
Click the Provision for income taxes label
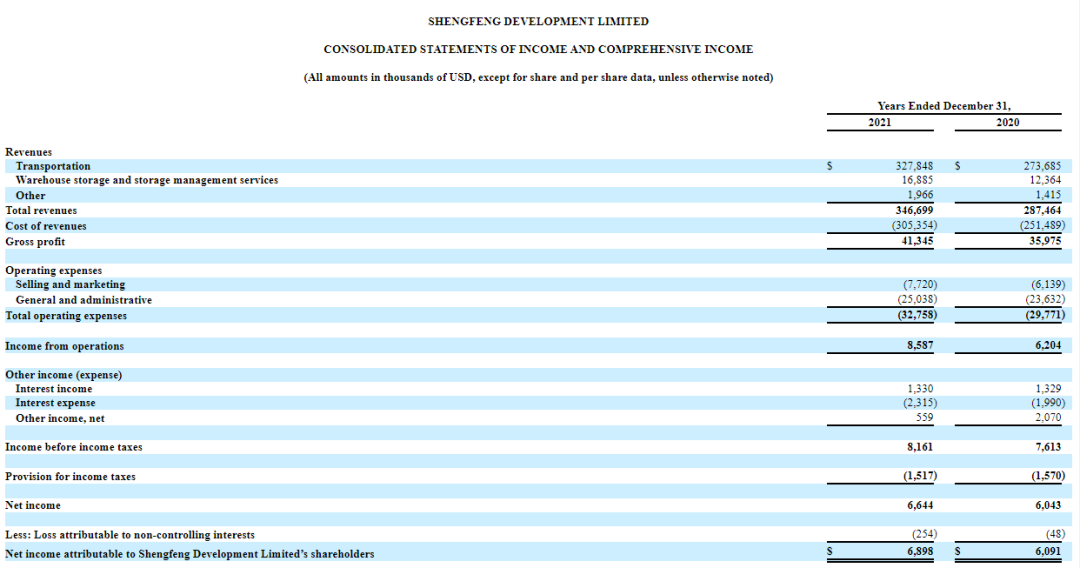pyautogui.click(x=70, y=476)
